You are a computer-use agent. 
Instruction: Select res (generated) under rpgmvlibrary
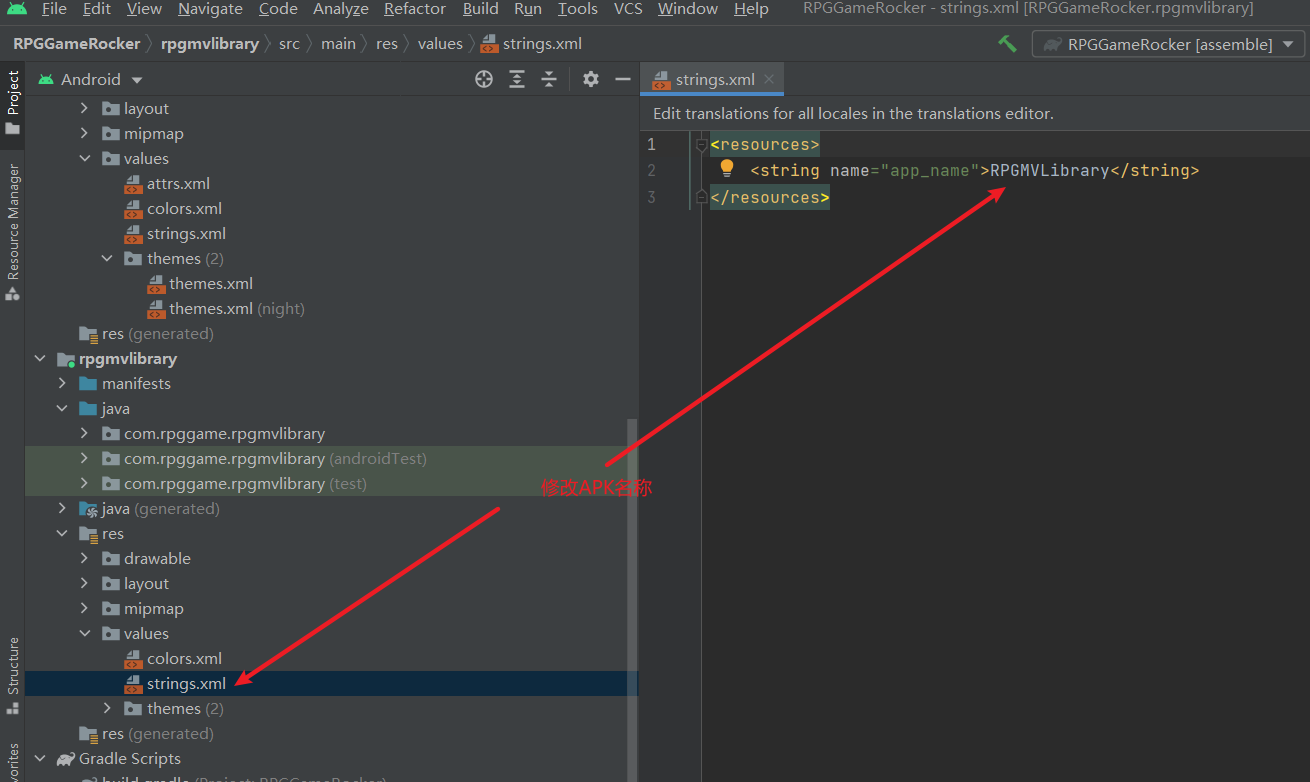(157, 734)
